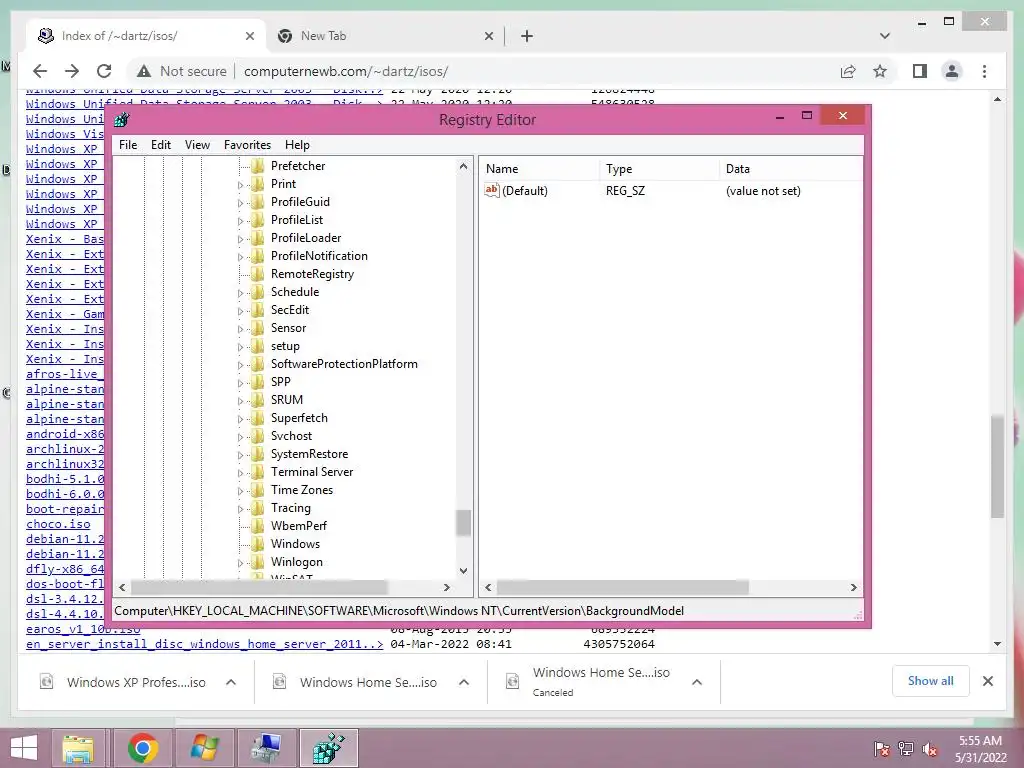Screen dimensions: 1024x768
Task: Open the Chrome profile avatar
Action: coord(952,71)
